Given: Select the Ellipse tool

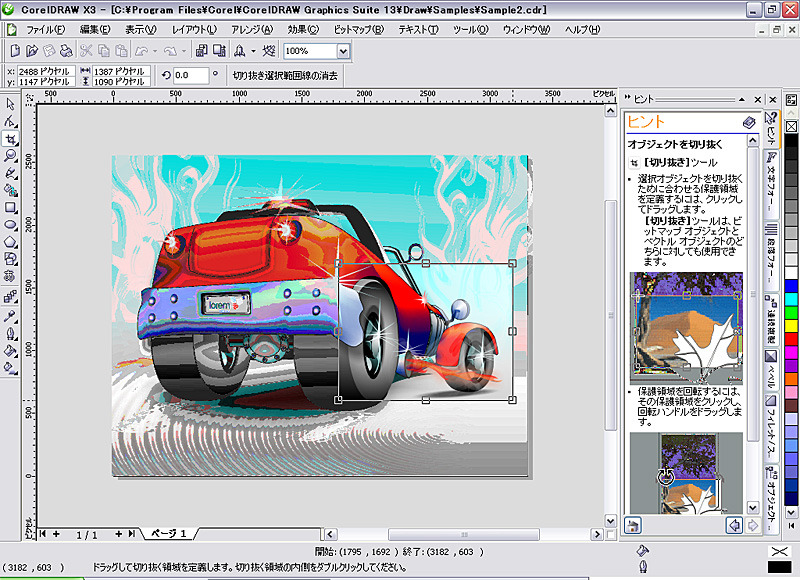Looking at the screenshot, I should [10, 225].
